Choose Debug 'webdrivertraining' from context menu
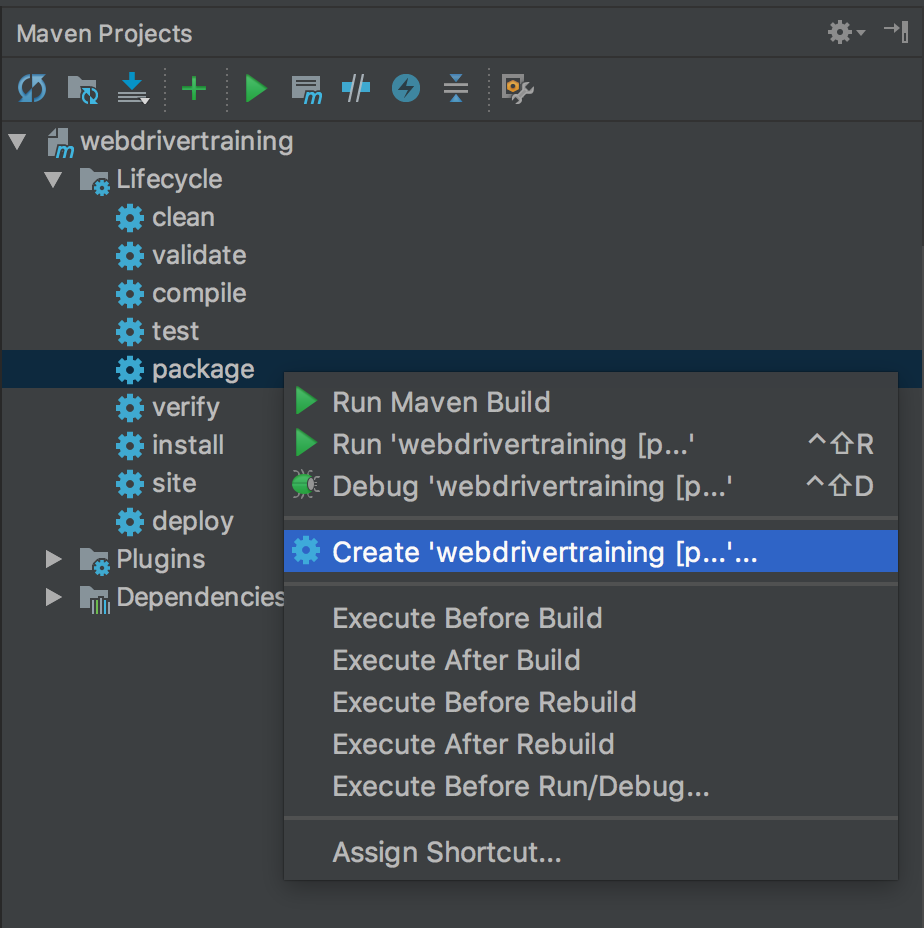Viewport: 924px width, 928px height. click(532, 487)
